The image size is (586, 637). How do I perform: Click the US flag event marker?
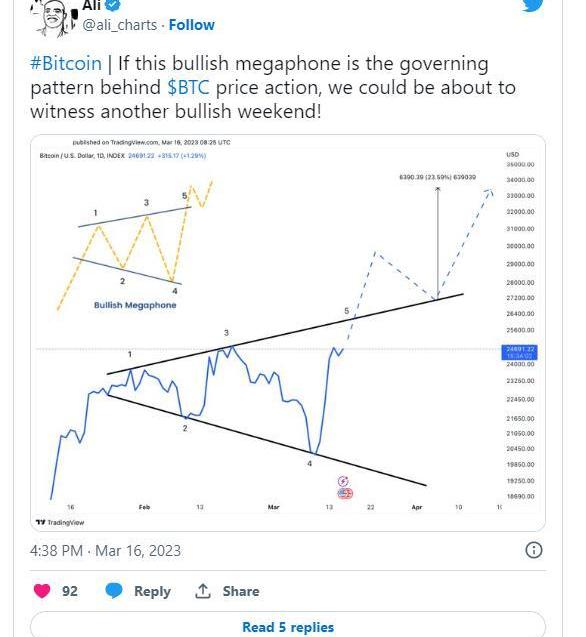point(345,494)
